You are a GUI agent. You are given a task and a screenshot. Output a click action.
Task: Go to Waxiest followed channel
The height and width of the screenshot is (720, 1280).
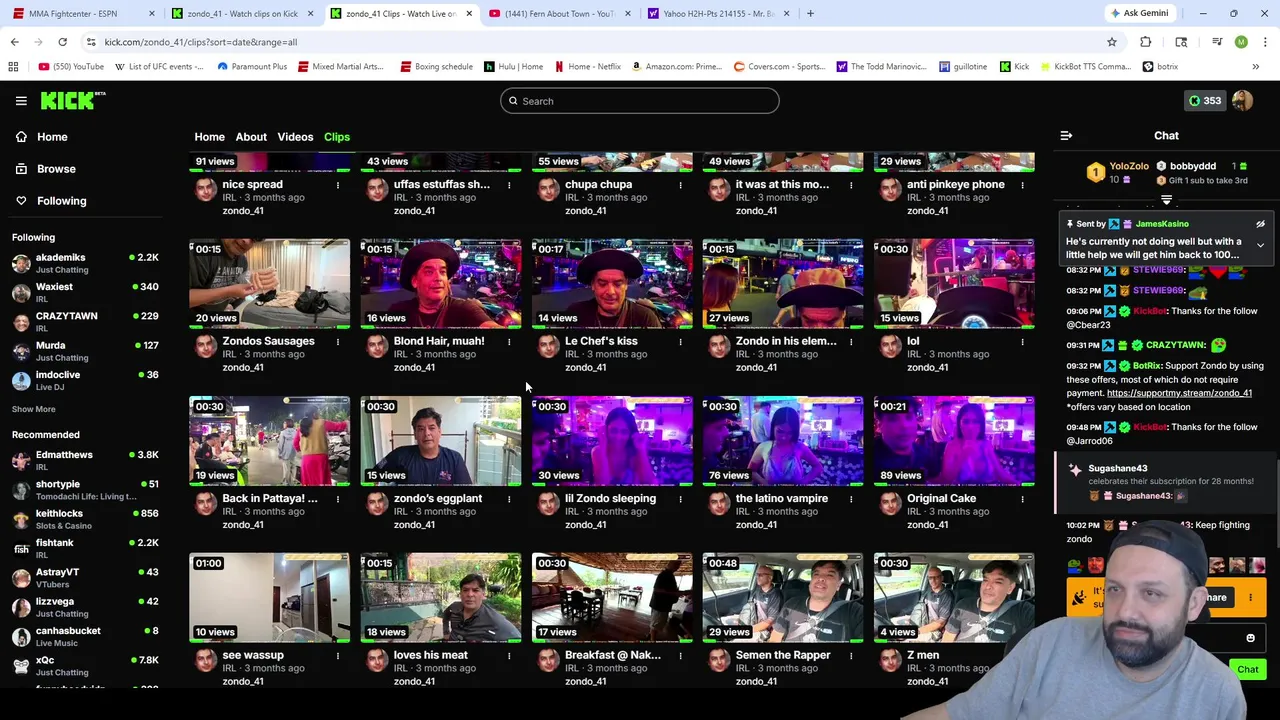click(x=84, y=292)
